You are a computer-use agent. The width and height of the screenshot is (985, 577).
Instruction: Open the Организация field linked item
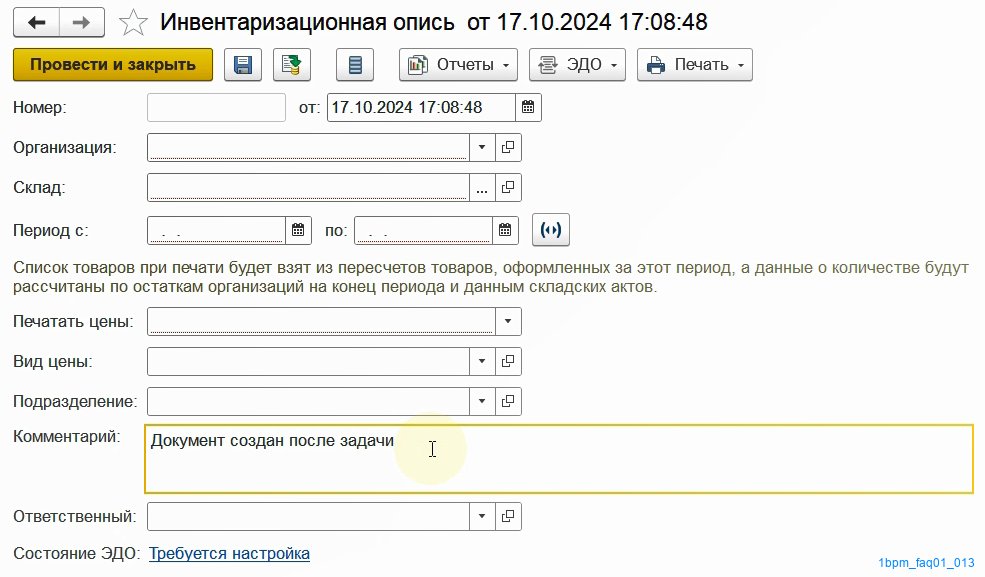tap(508, 148)
